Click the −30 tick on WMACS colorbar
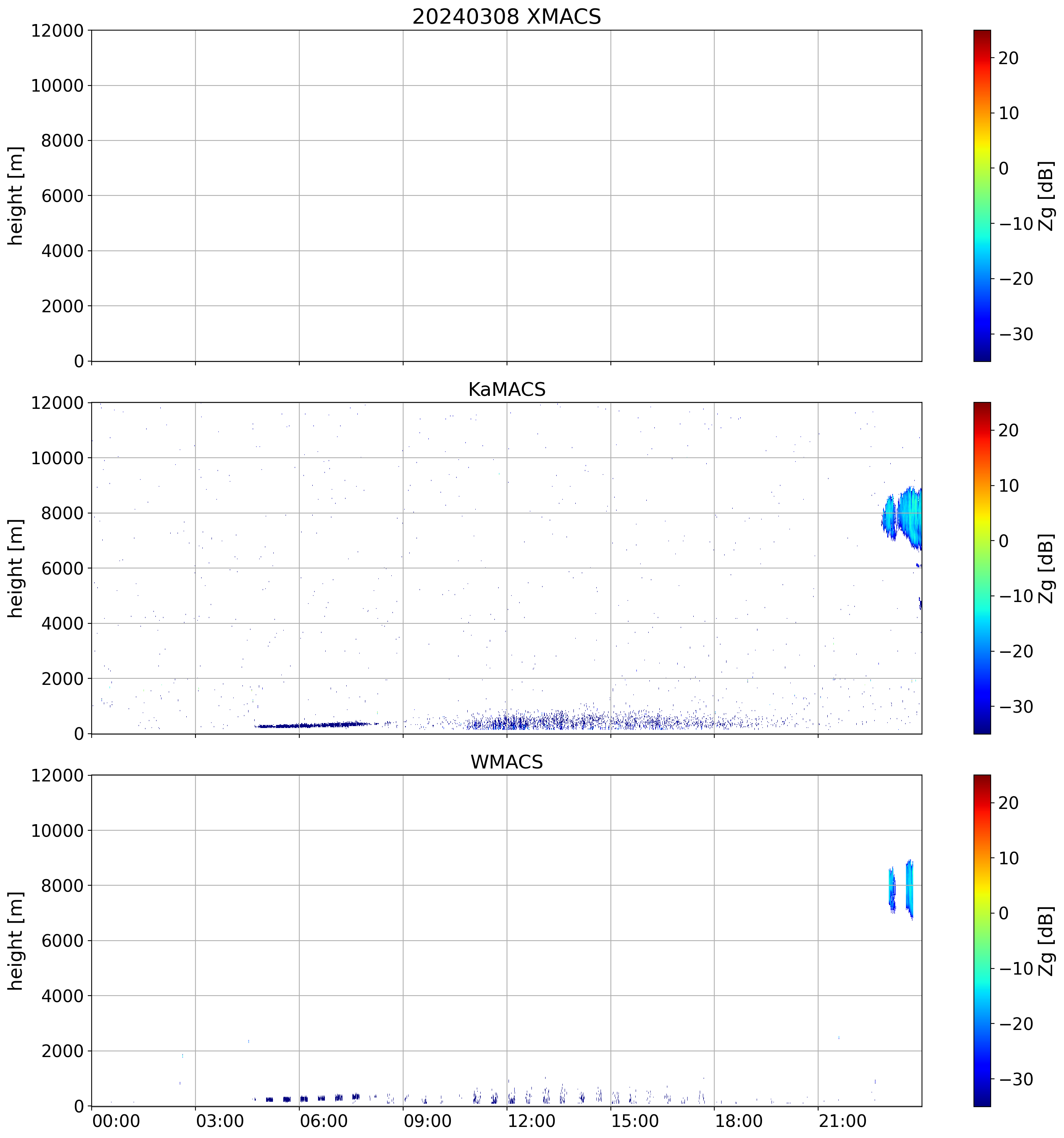 [1016, 1080]
